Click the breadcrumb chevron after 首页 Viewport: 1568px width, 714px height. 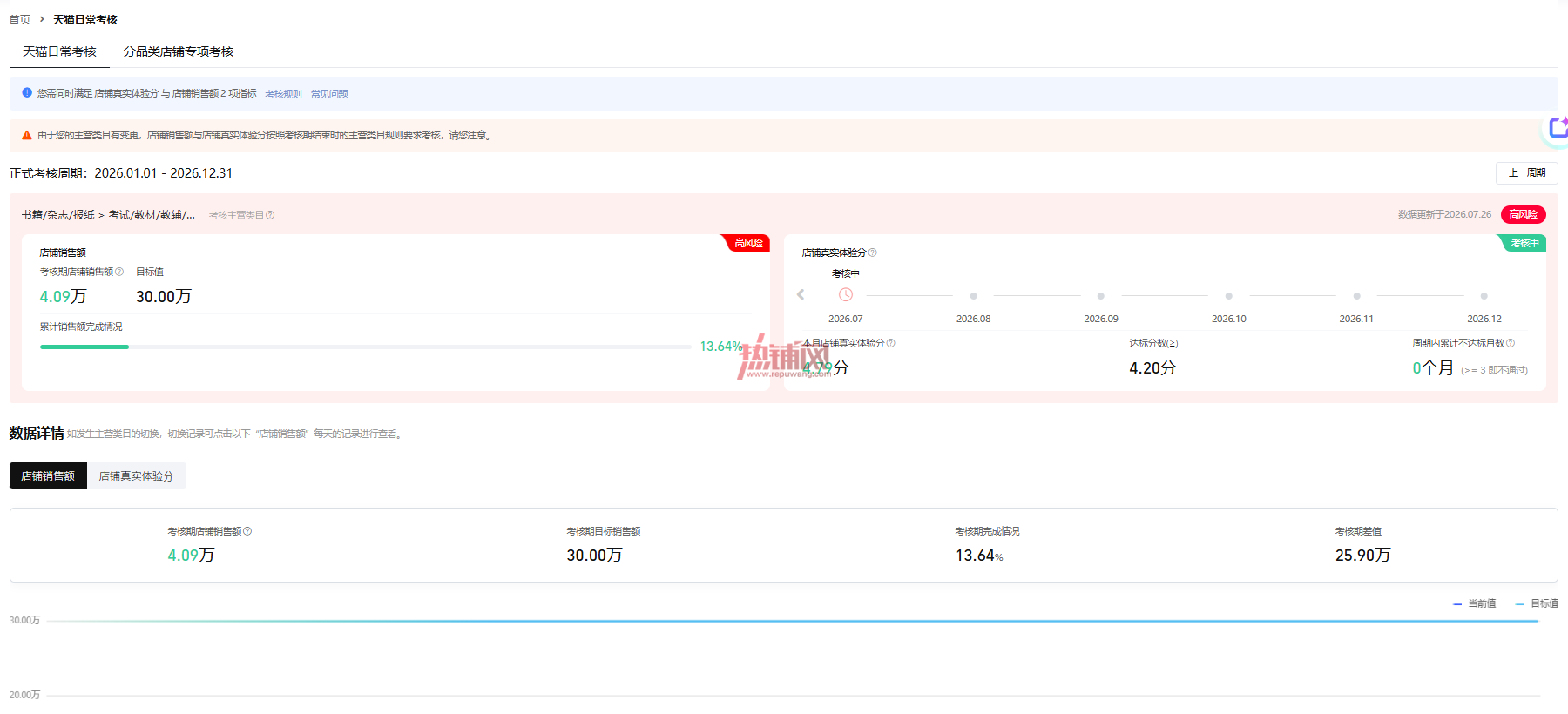click(42, 19)
